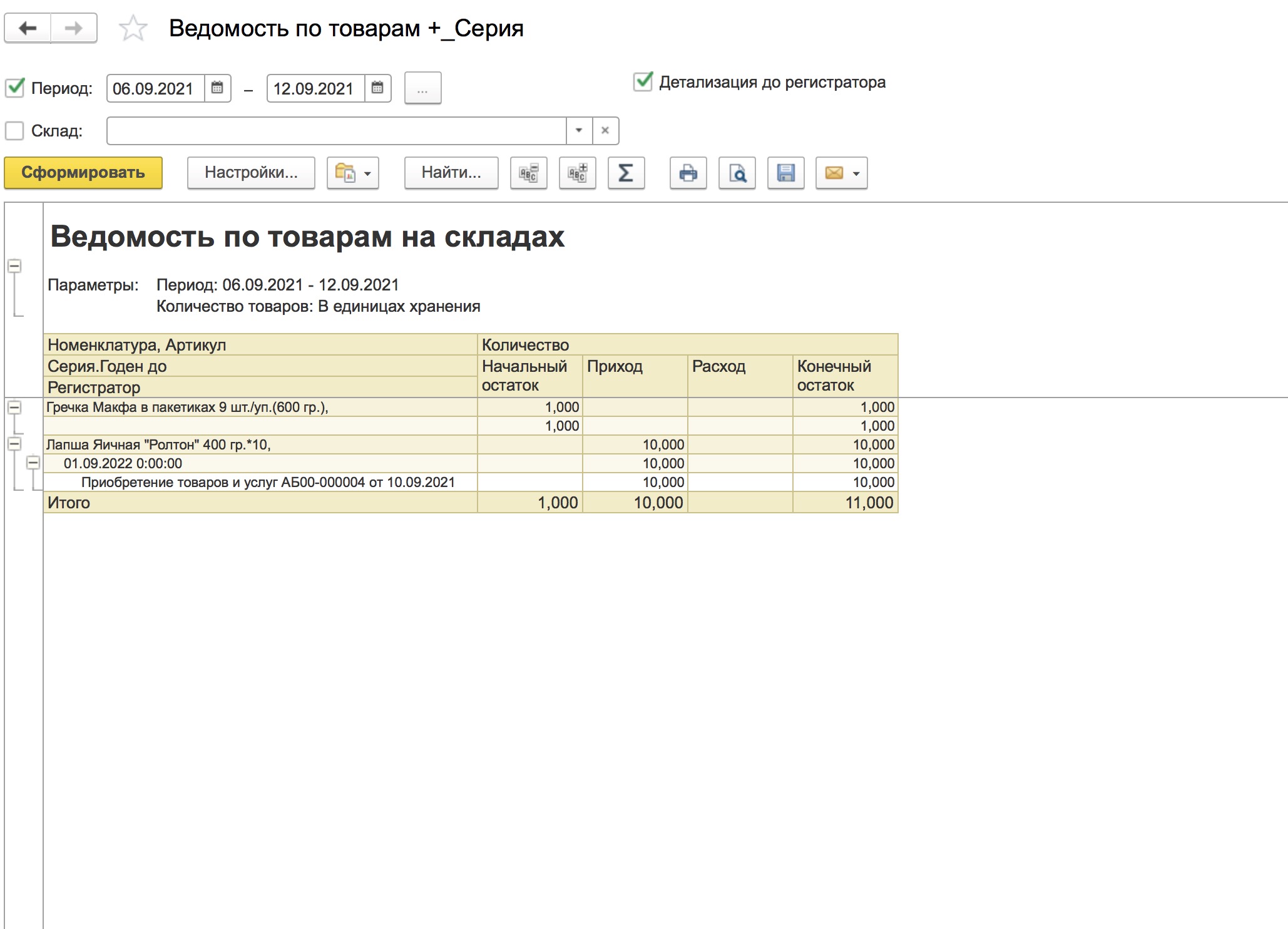Viewport: 1288px width, 929px height.
Task: Click the forward navigation arrow
Action: tap(74, 28)
